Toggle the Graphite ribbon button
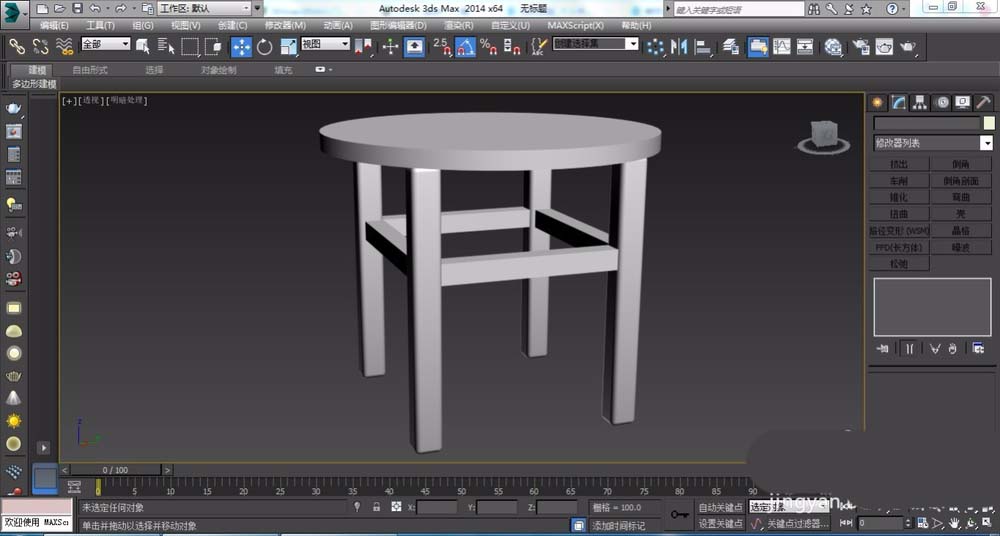The image size is (1000, 536). coord(758,47)
